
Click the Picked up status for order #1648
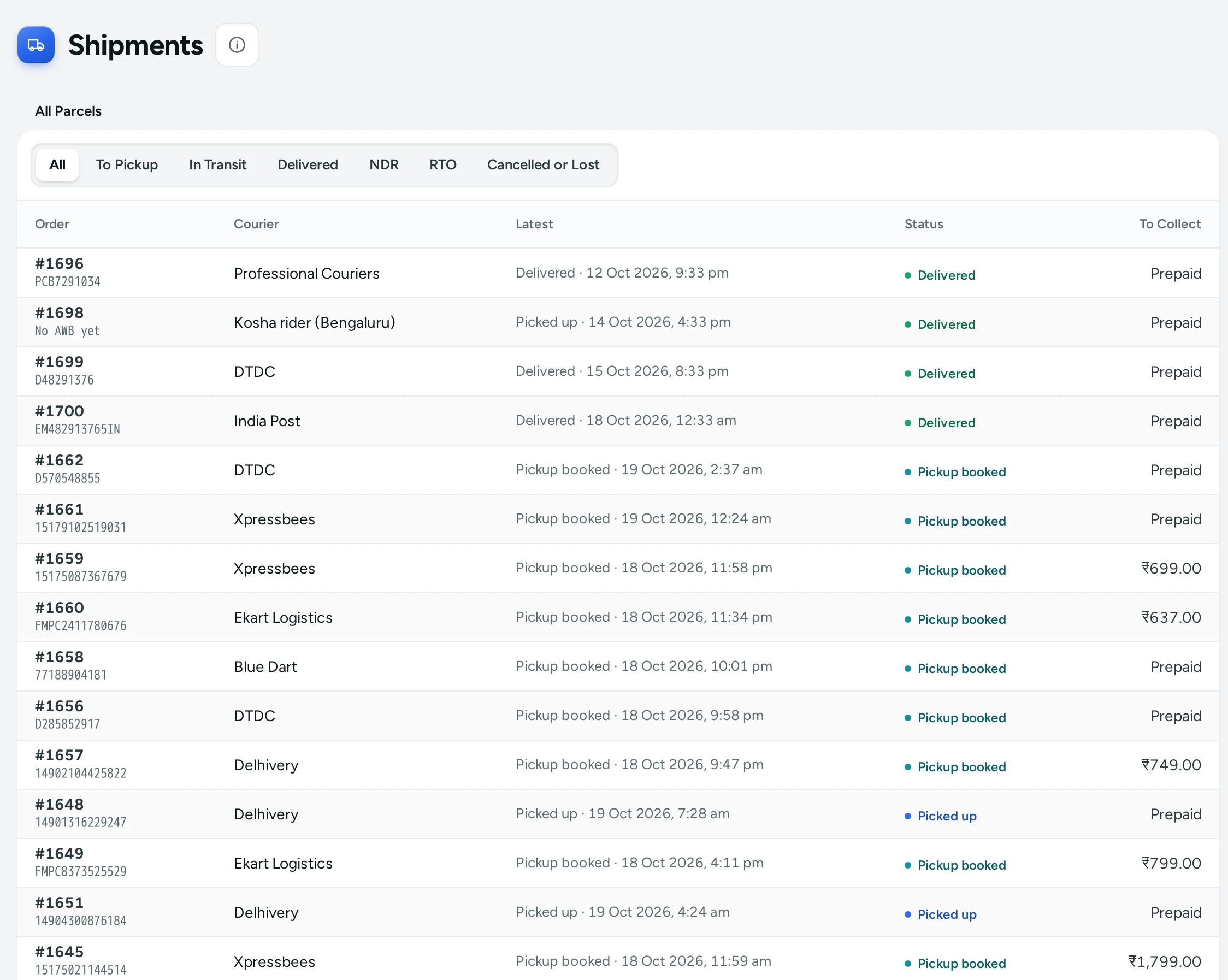(941, 816)
